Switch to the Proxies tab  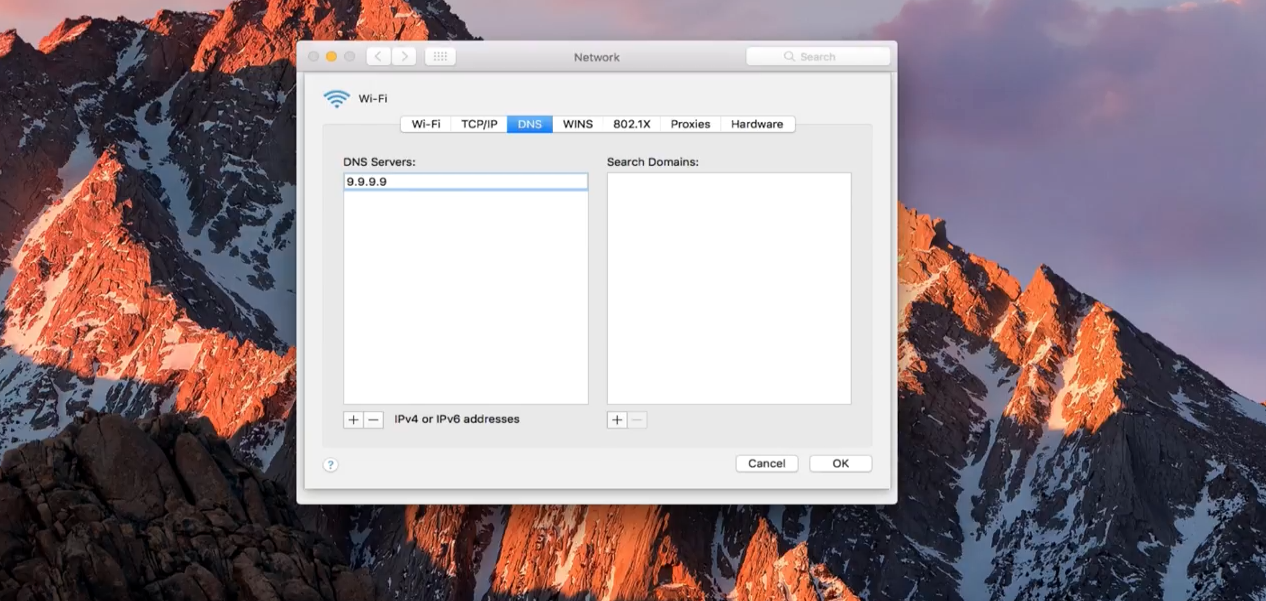click(690, 124)
